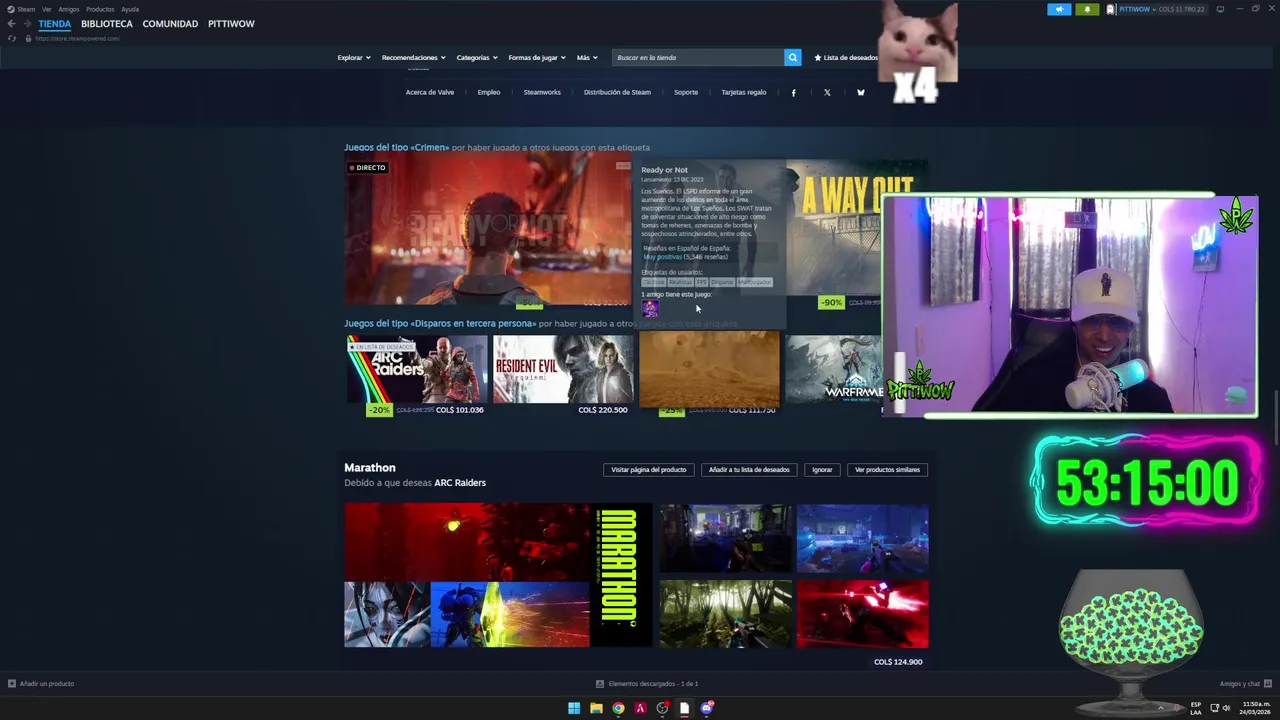Click the plus icon for Añadir un producto
Image resolution: width=1280 pixels, height=720 pixels.
pyautogui.click(x=12, y=684)
